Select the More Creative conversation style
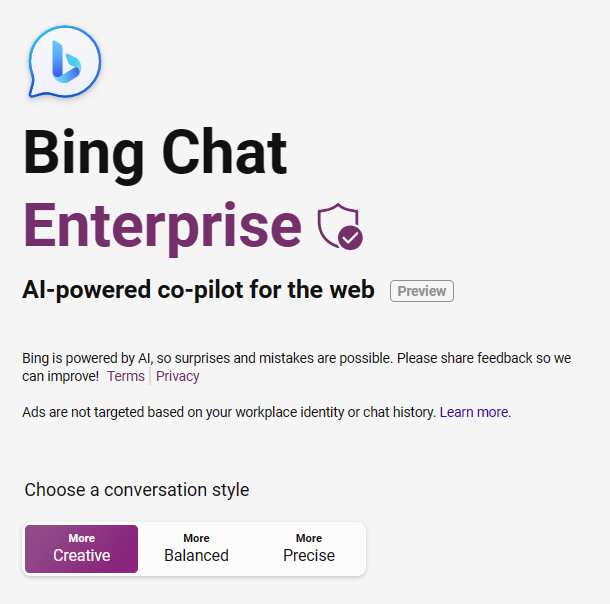This screenshot has height=604, width=610. click(81, 549)
